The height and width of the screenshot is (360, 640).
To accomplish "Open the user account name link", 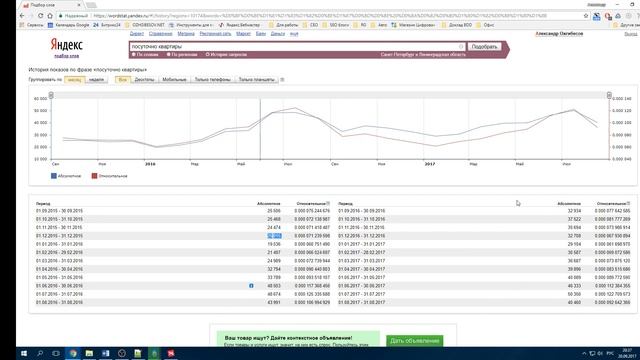I will tap(559, 33).
